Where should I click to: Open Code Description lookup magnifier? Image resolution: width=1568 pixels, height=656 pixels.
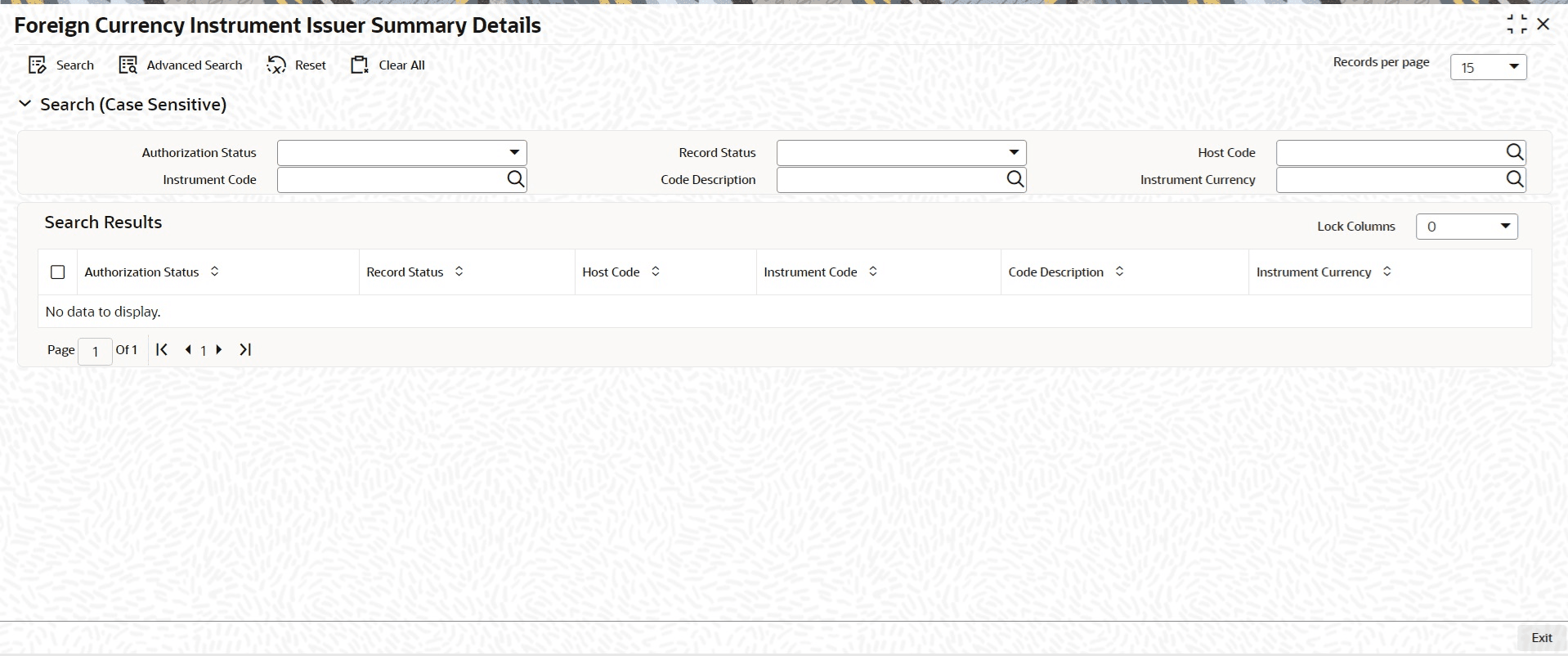[1015, 179]
